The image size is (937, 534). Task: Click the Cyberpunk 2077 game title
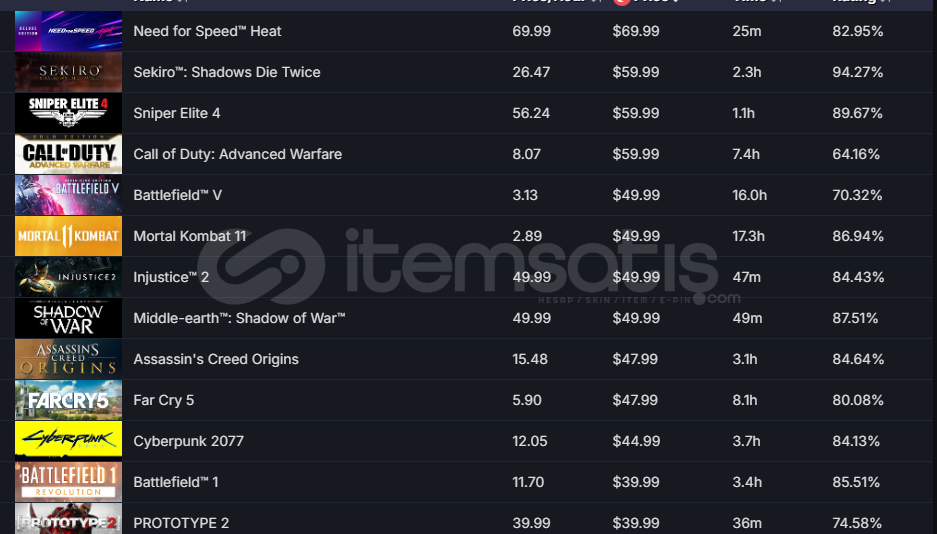(188, 441)
